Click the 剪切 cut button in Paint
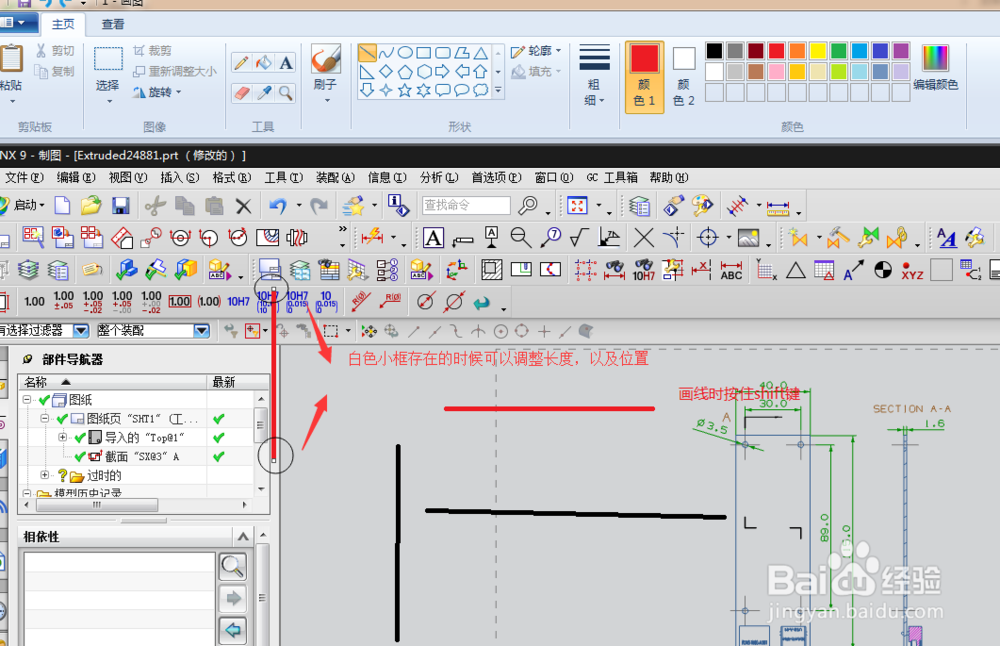This screenshot has width=1000, height=646. click(55, 50)
